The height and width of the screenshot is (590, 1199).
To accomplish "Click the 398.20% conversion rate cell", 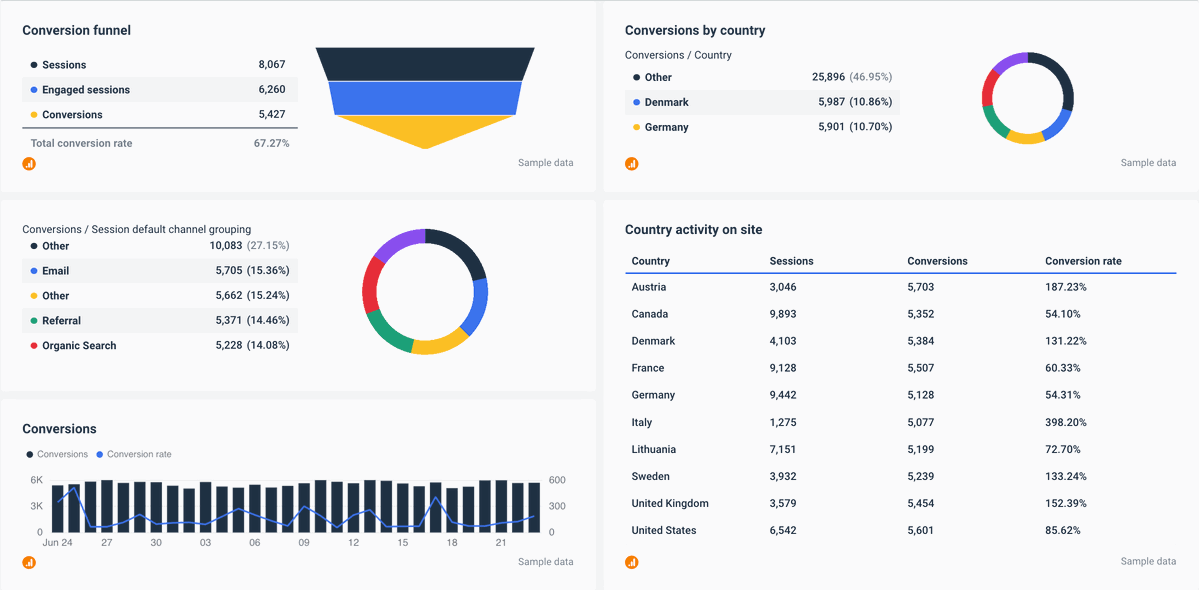I will 1066,423.
